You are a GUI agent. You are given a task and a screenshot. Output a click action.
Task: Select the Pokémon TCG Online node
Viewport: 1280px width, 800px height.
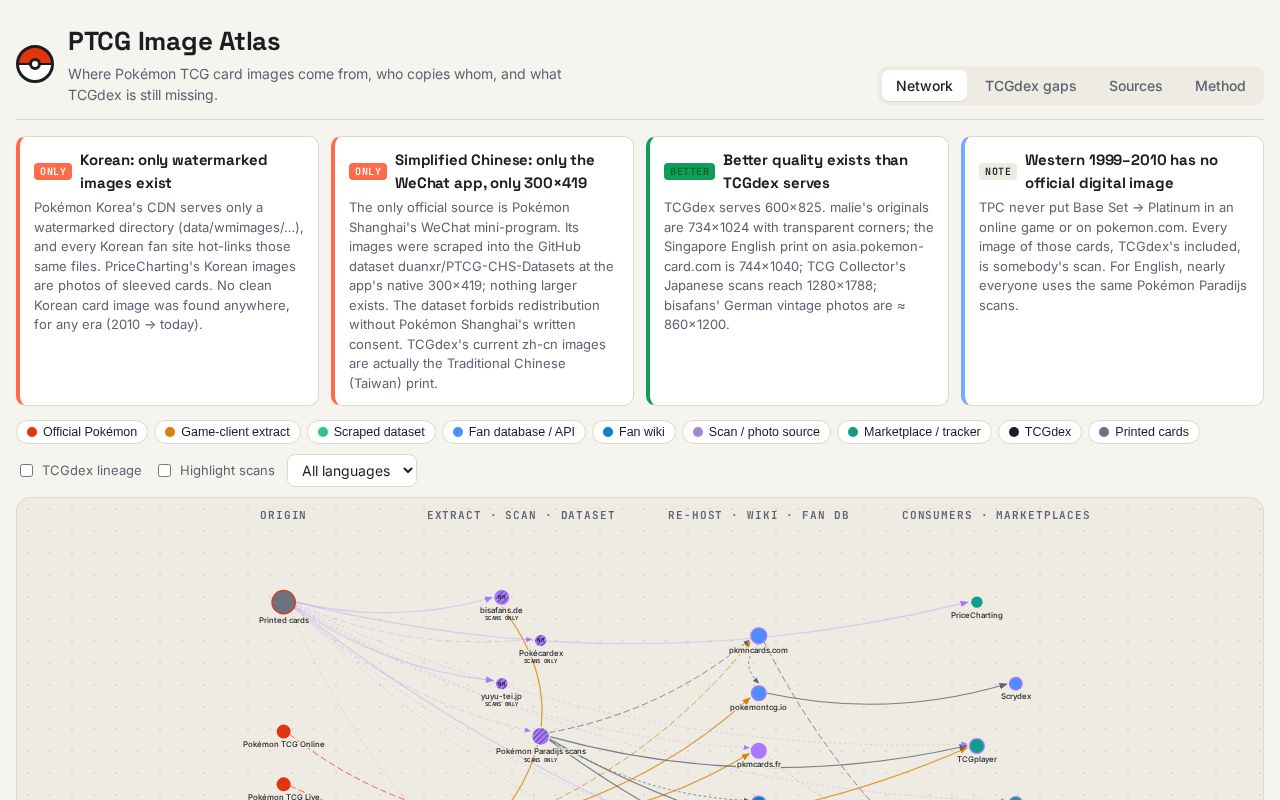284,732
